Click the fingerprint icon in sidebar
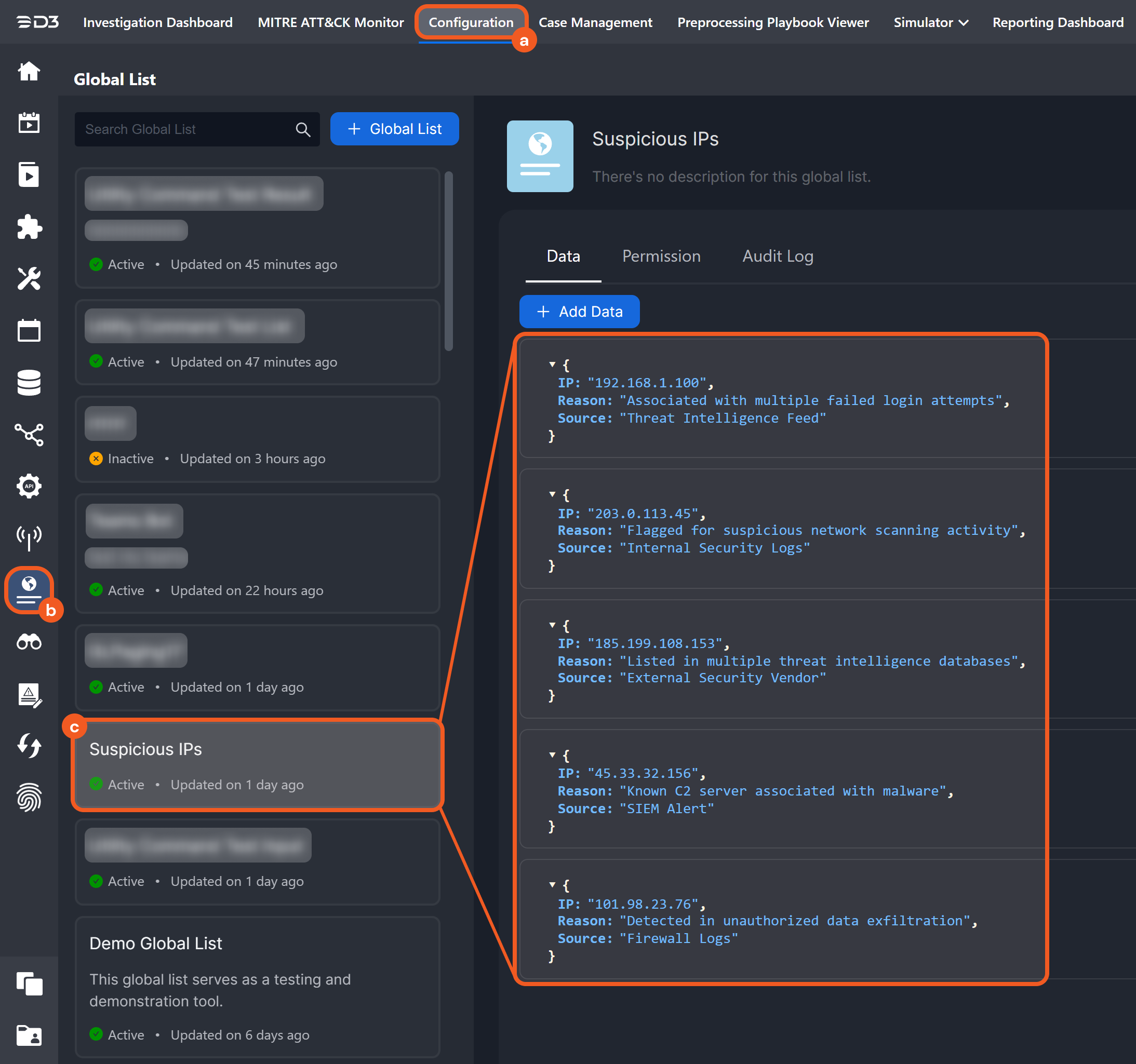The image size is (1136, 1064). tap(29, 797)
